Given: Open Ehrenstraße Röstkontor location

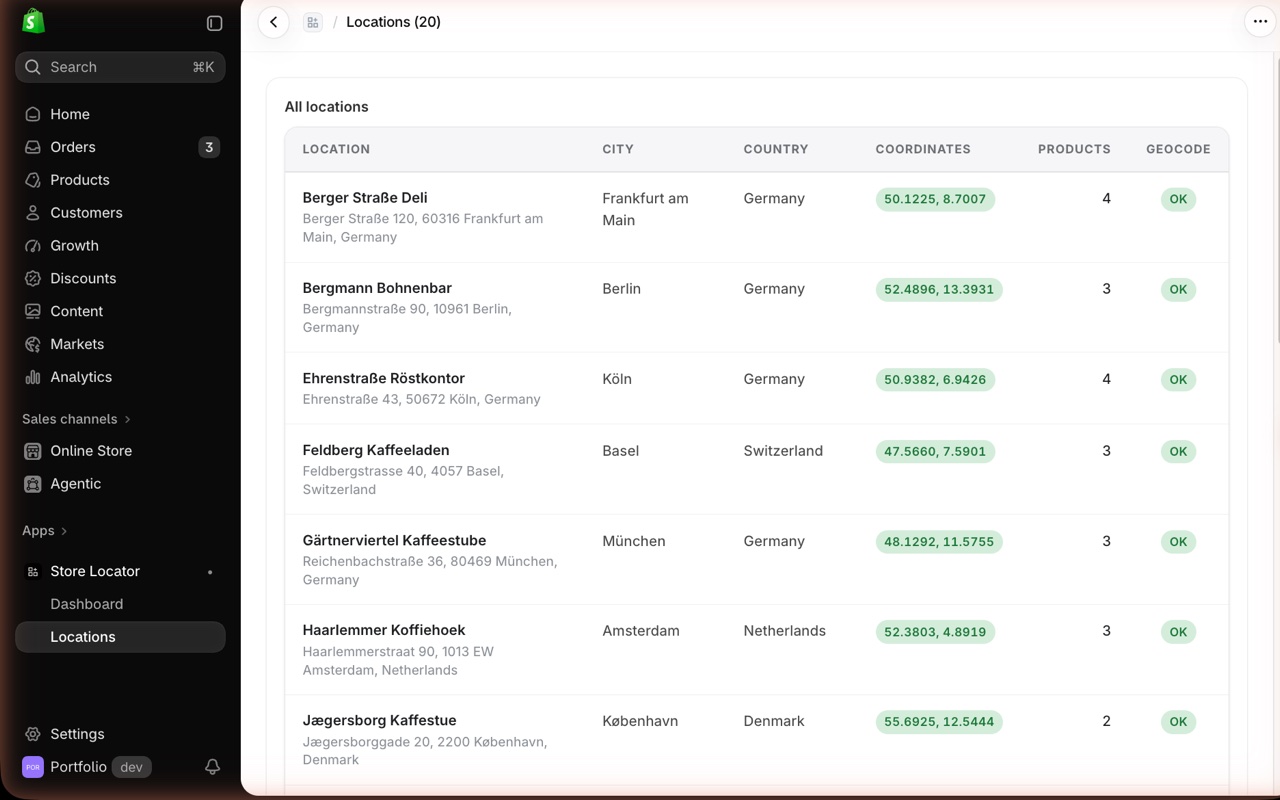Looking at the screenshot, I should pyautogui.click(x=384, y=378).
